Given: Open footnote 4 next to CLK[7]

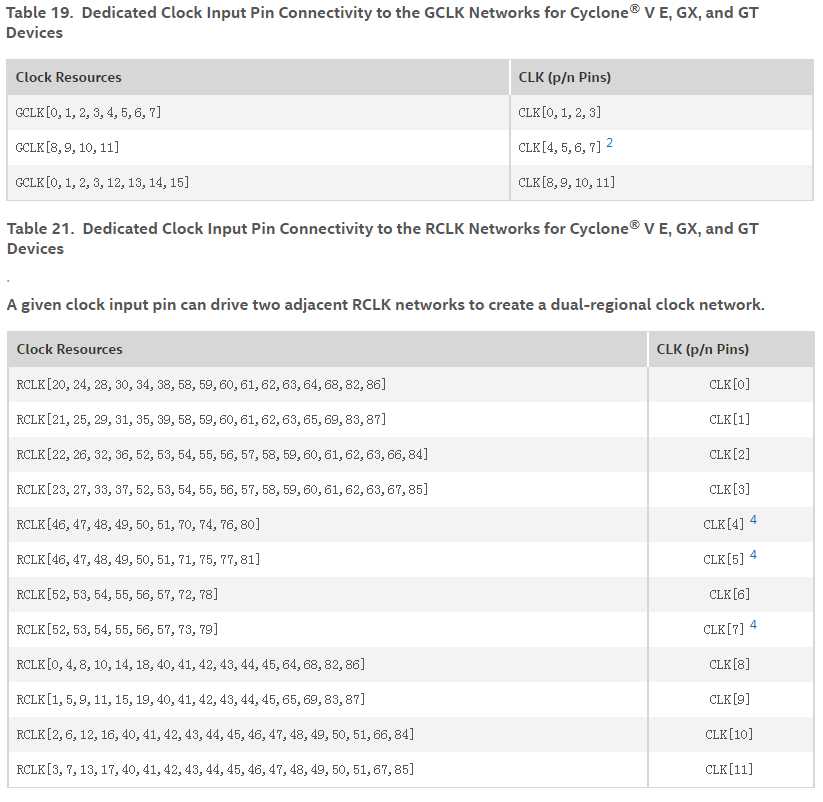Looking at the screenshot, I should point(753,625).
